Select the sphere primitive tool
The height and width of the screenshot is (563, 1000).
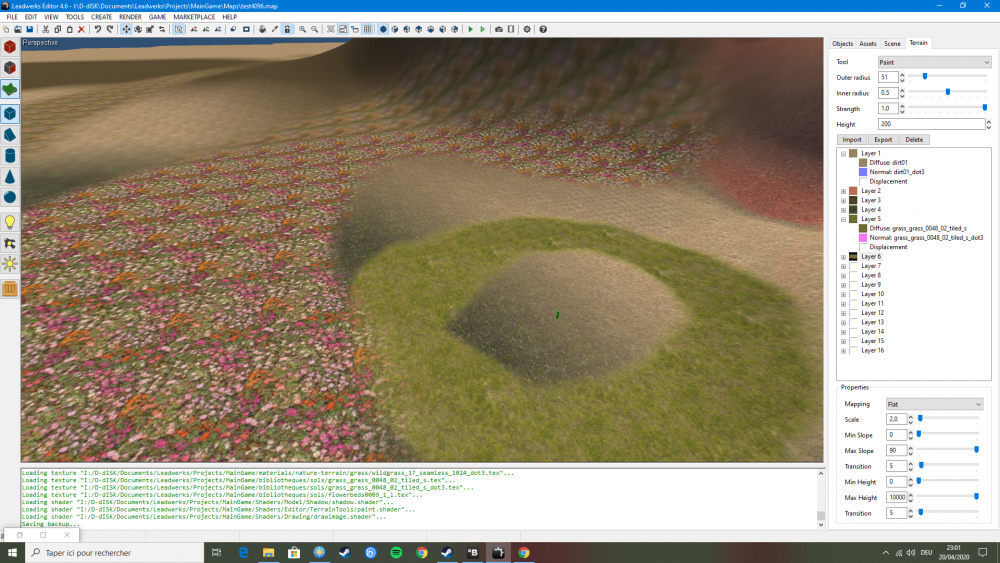pos(10,198)
